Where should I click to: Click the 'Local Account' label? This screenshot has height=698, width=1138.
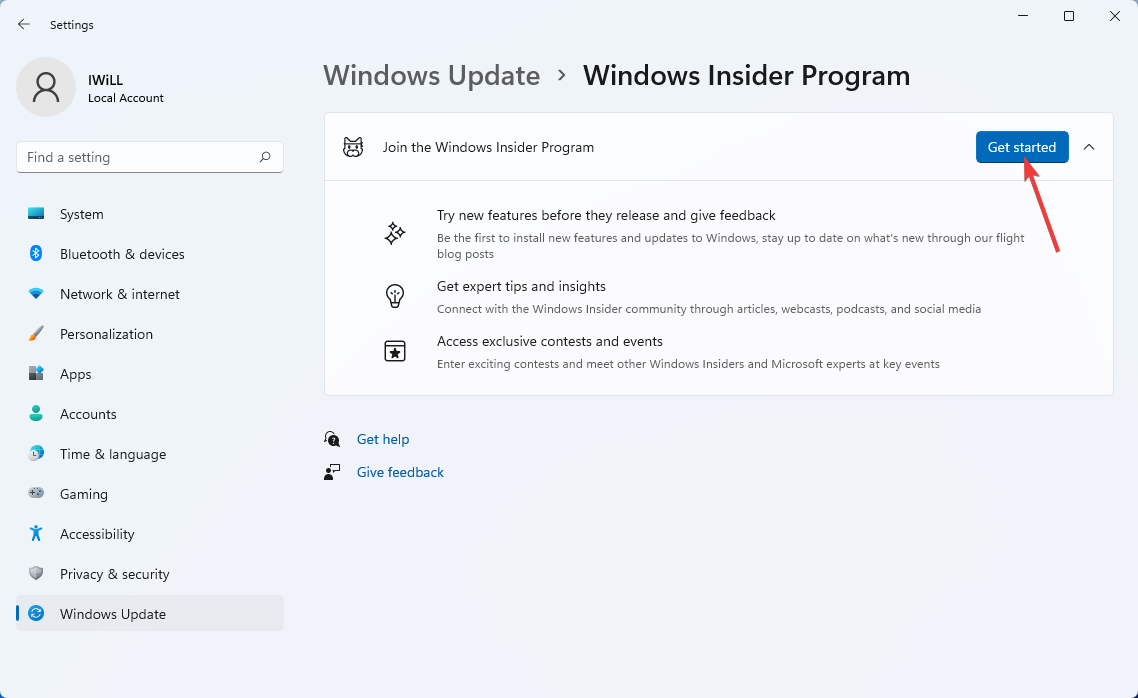[x=126, y=98]
